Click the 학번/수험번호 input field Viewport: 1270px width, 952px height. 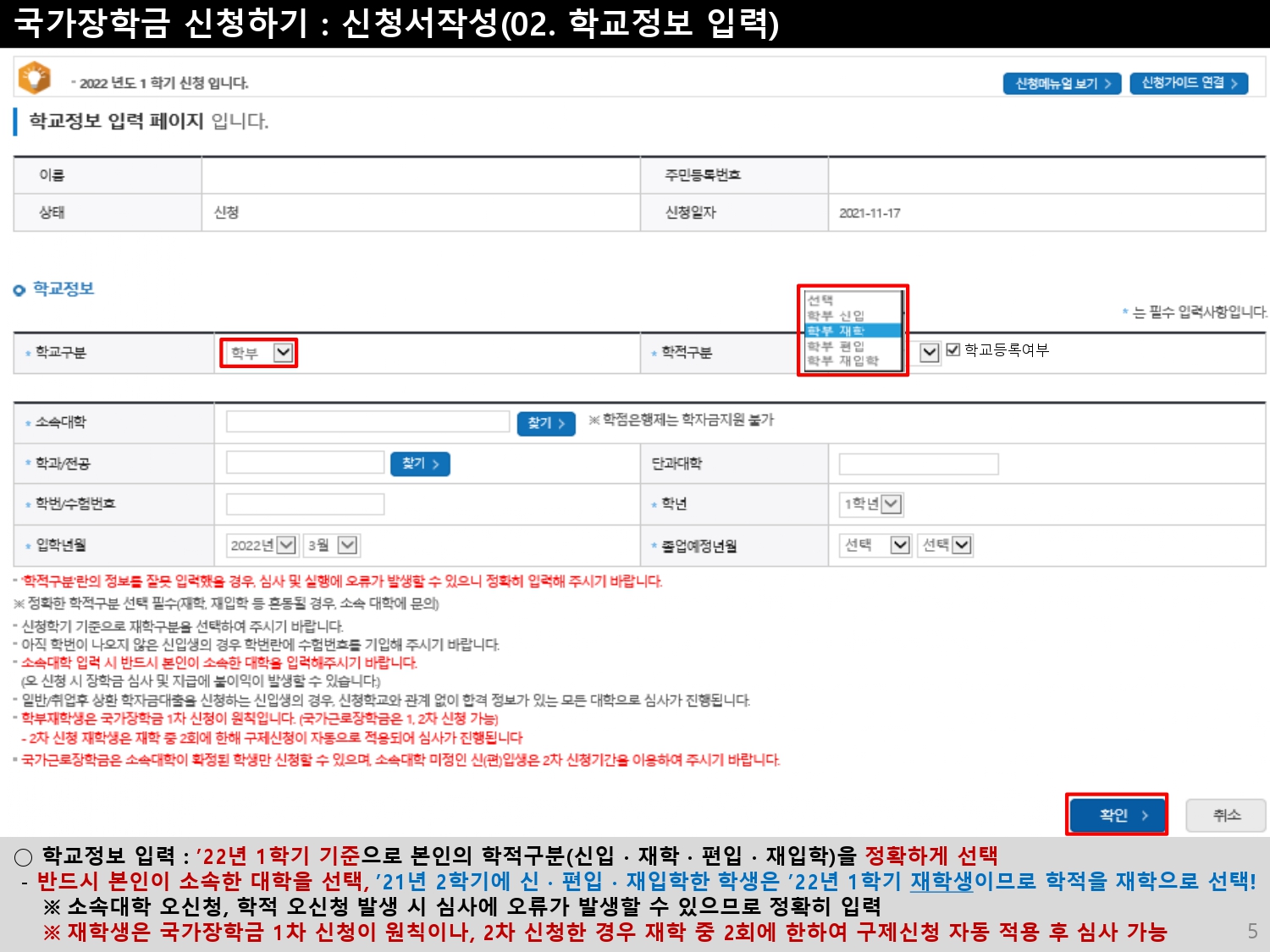point(305,504)
